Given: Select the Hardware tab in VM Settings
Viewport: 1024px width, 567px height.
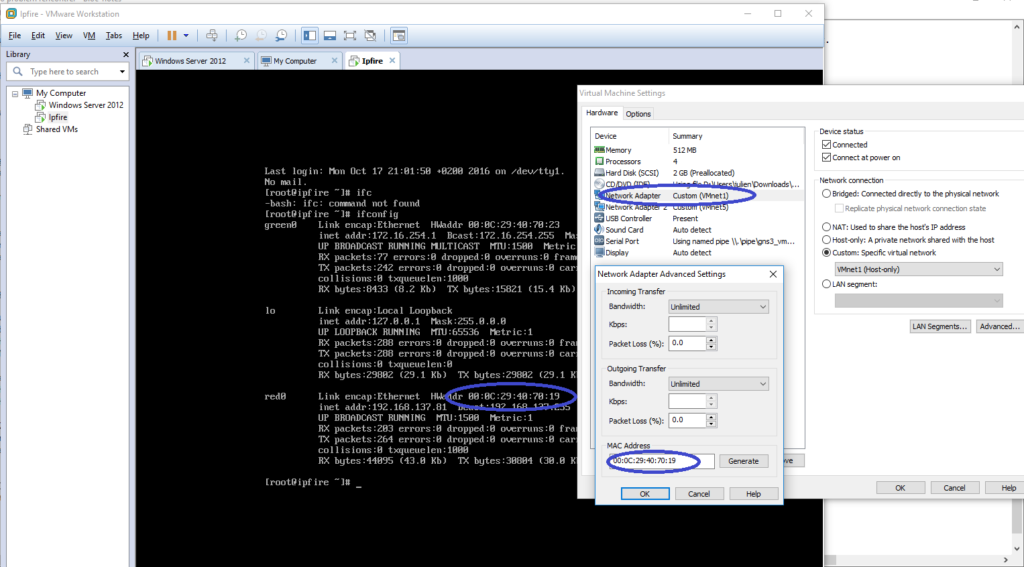Looking at the screenshot, I should click(601, 112).
